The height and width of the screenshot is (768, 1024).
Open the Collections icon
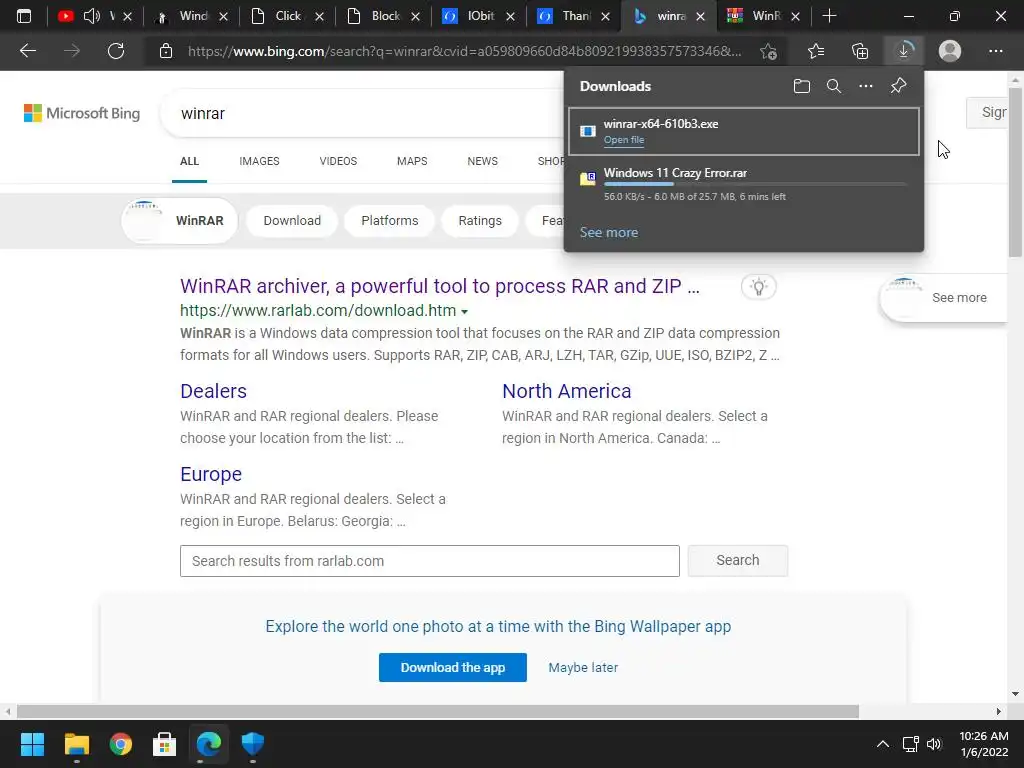[860, 51]
